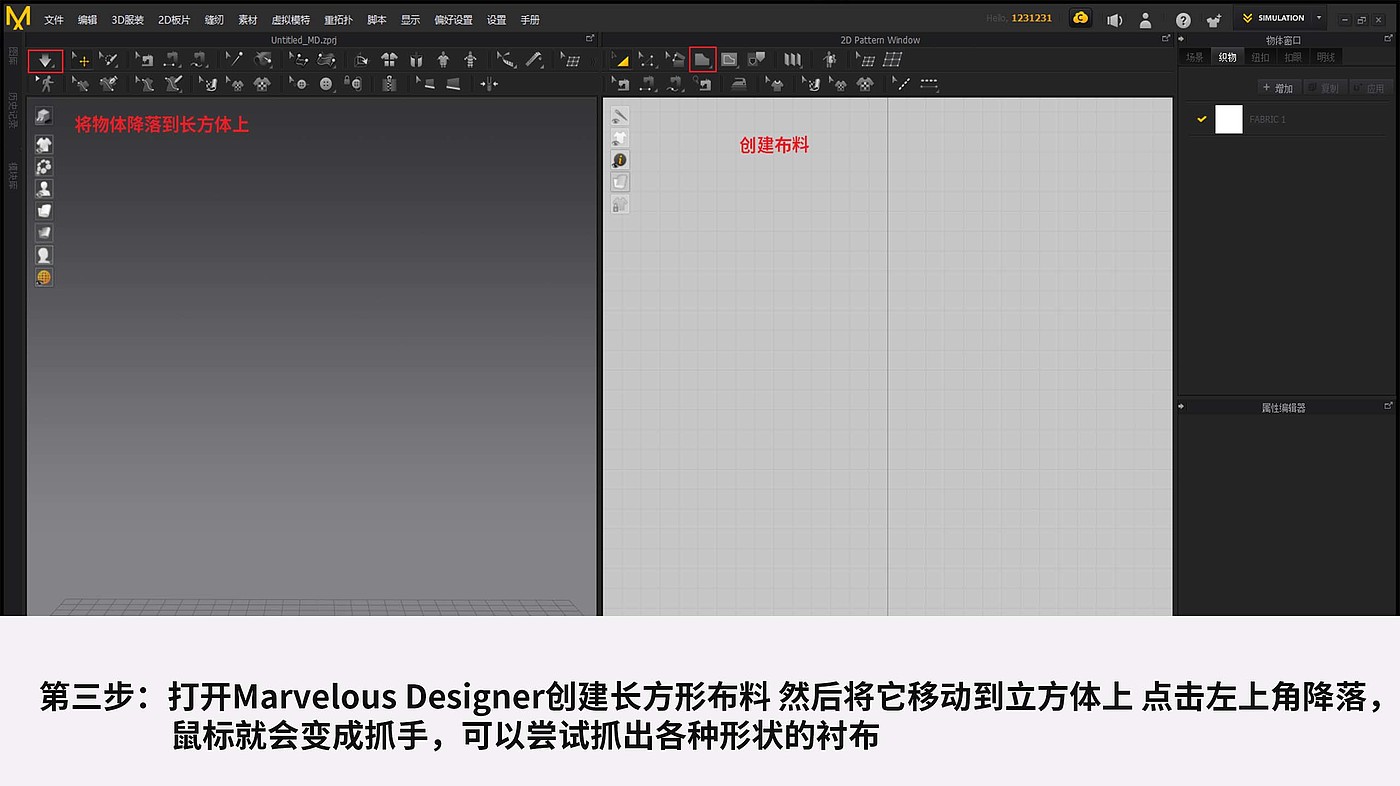Open the yellow cloud account icon
1400x786 pixels.
click(x=1080, y=18)
